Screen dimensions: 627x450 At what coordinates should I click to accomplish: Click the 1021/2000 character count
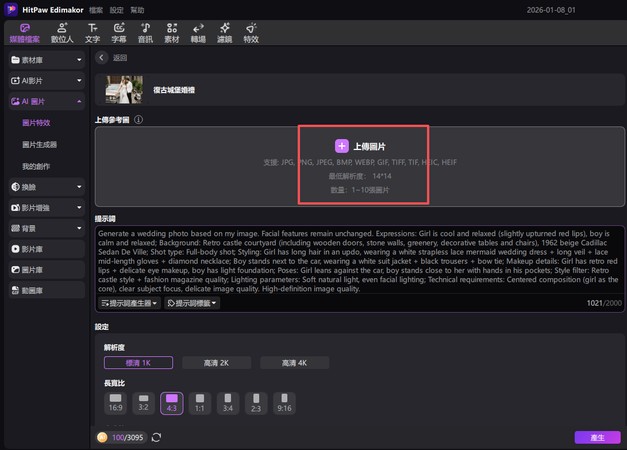[x=604, y=303]
